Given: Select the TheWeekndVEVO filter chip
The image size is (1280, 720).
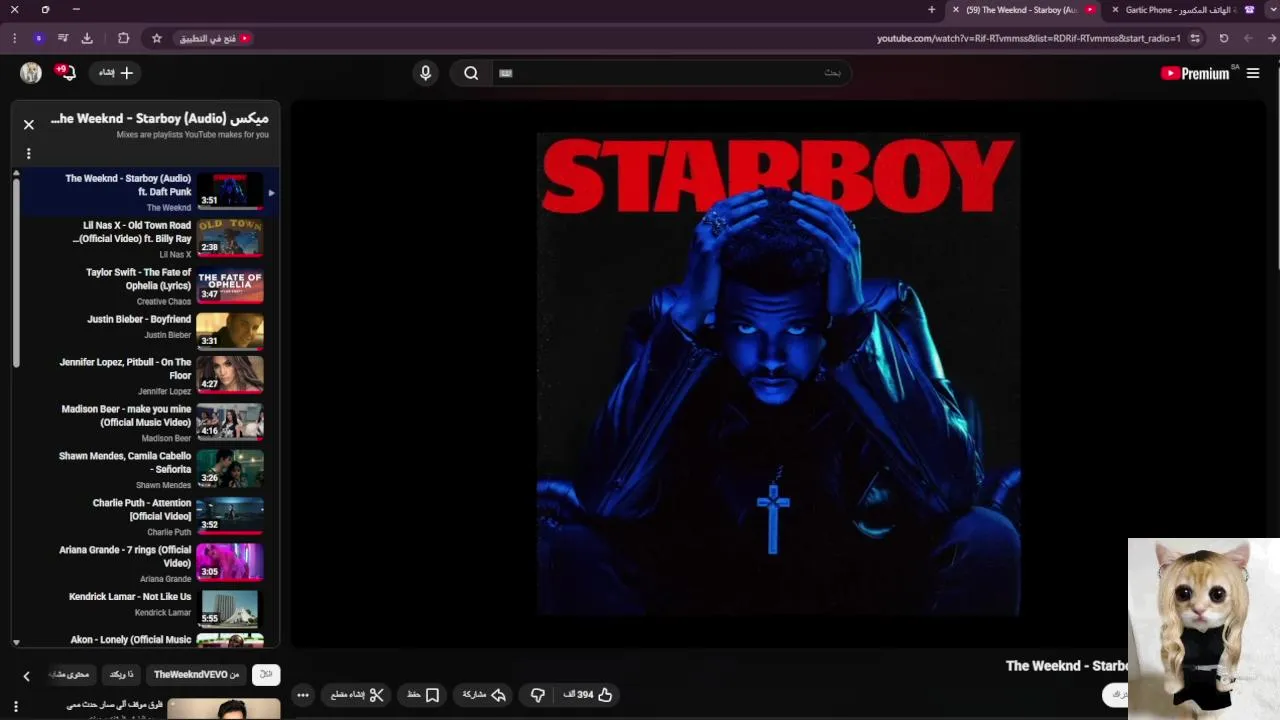Looking at the screenshot, I should [x=197, y=675].
